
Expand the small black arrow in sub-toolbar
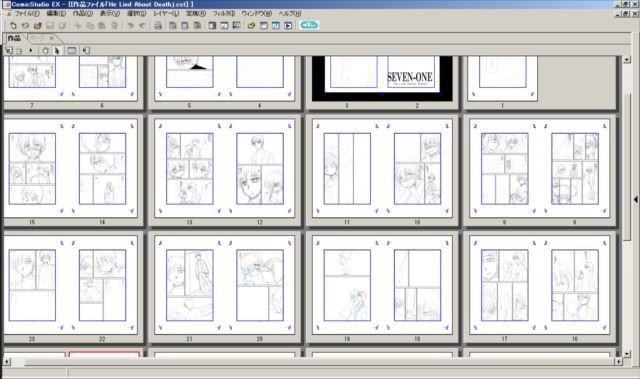click(x=31, y=51)
